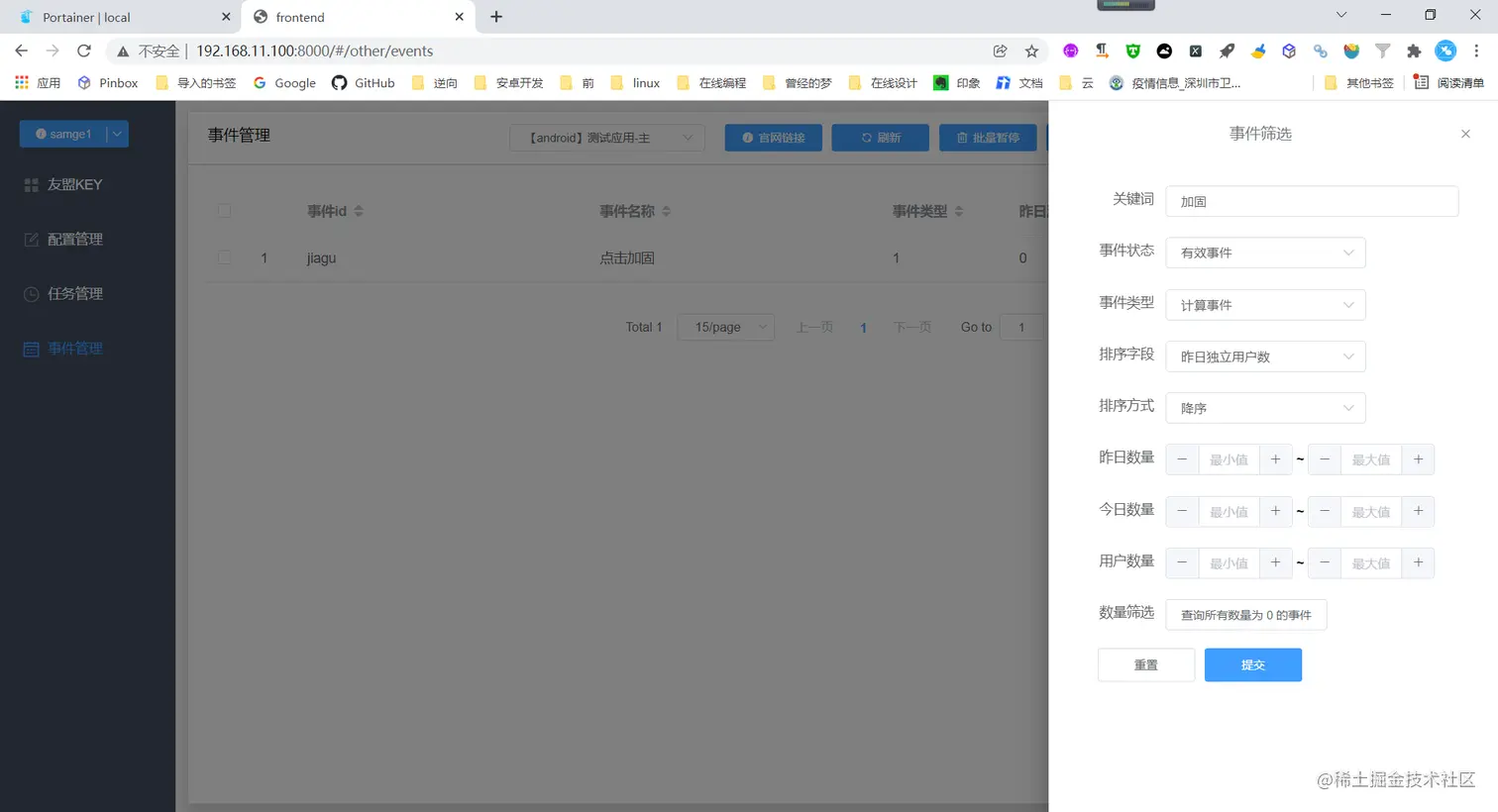This screenshot has width=1498, height=812.
Task: Click the 刷新 refresh button
Action: pyautogui.click(x=880, y=138)
